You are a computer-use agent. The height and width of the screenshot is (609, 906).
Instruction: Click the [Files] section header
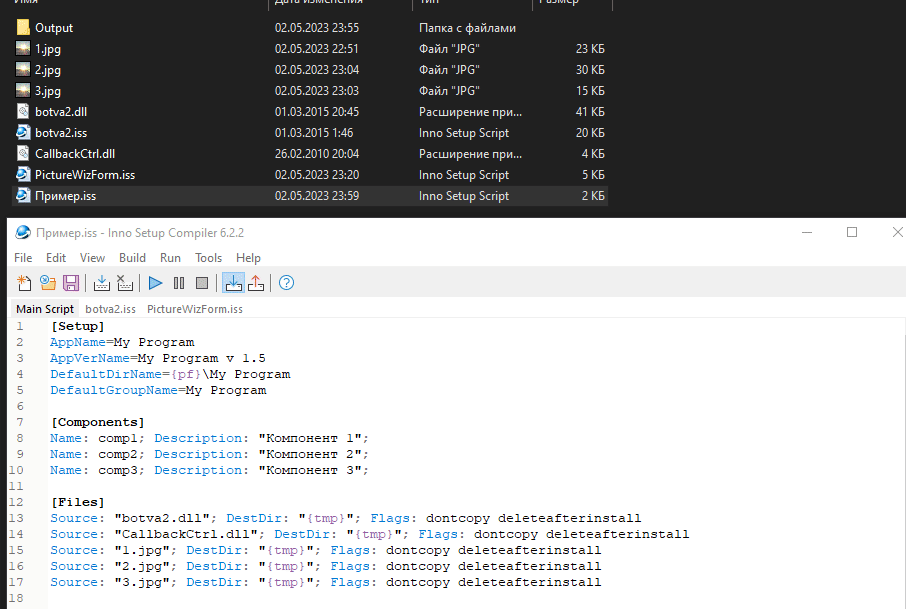(x=77, y=502)
